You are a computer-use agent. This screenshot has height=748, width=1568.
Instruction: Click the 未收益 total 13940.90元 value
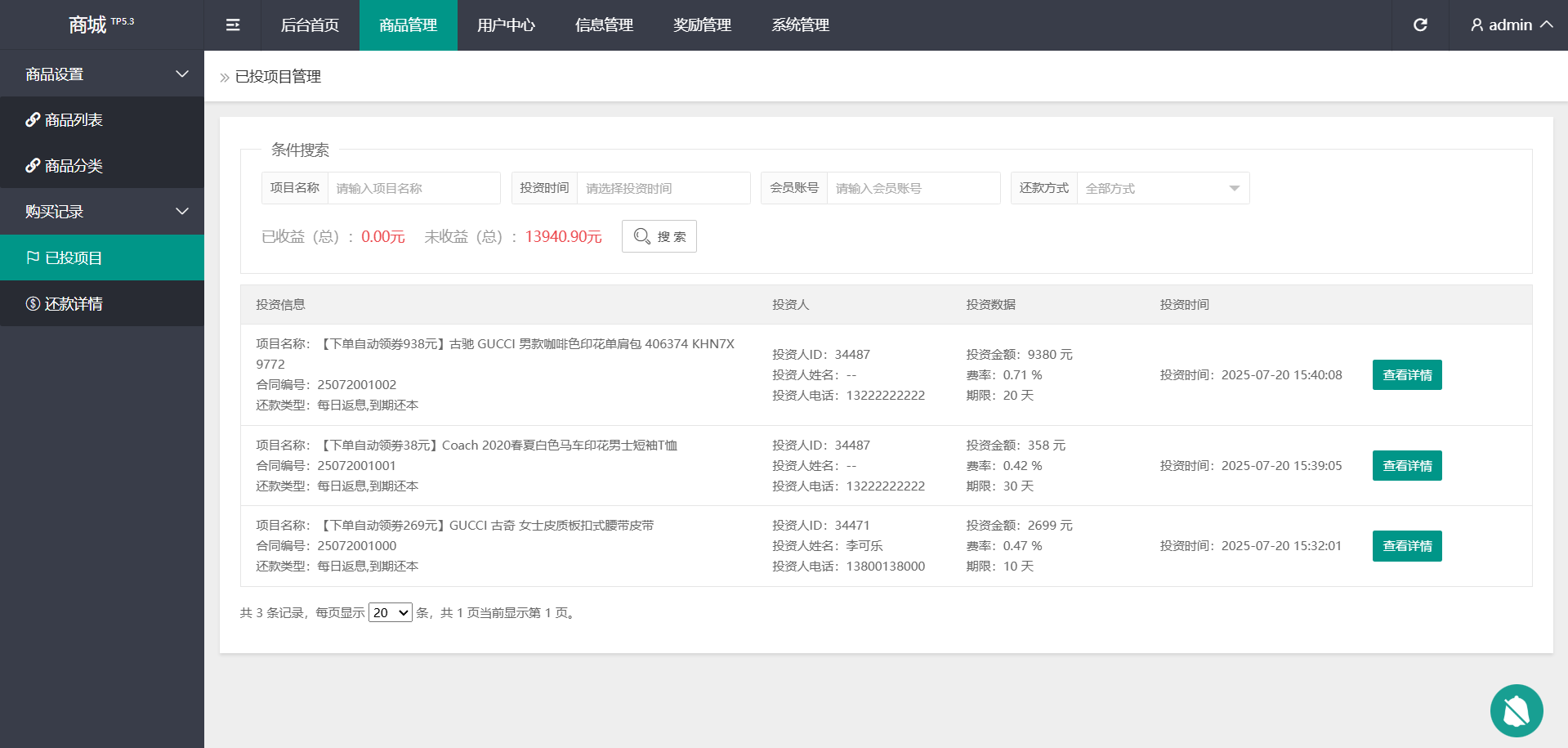click(x=563, y=236)
